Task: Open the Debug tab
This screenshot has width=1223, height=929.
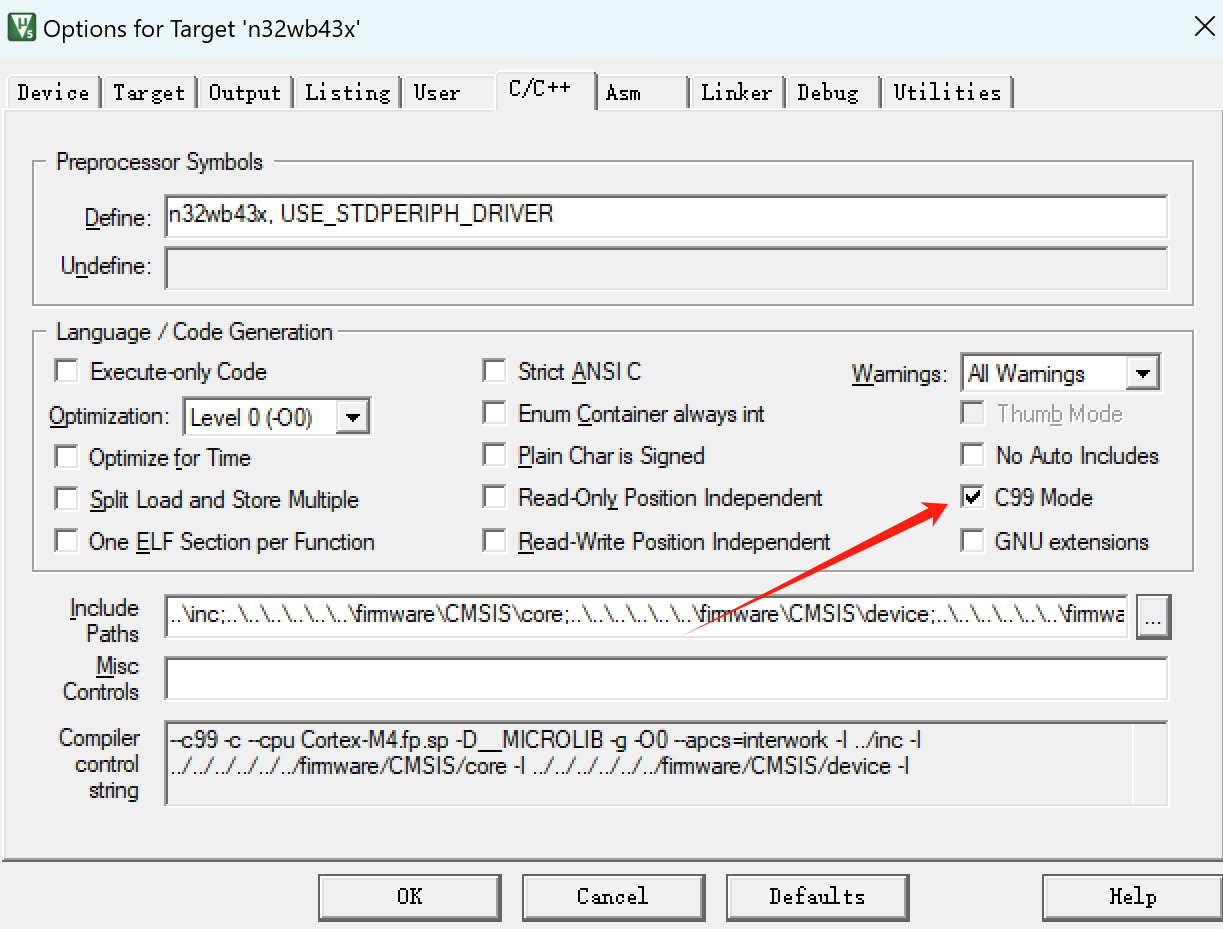Action: pos(828,93)
